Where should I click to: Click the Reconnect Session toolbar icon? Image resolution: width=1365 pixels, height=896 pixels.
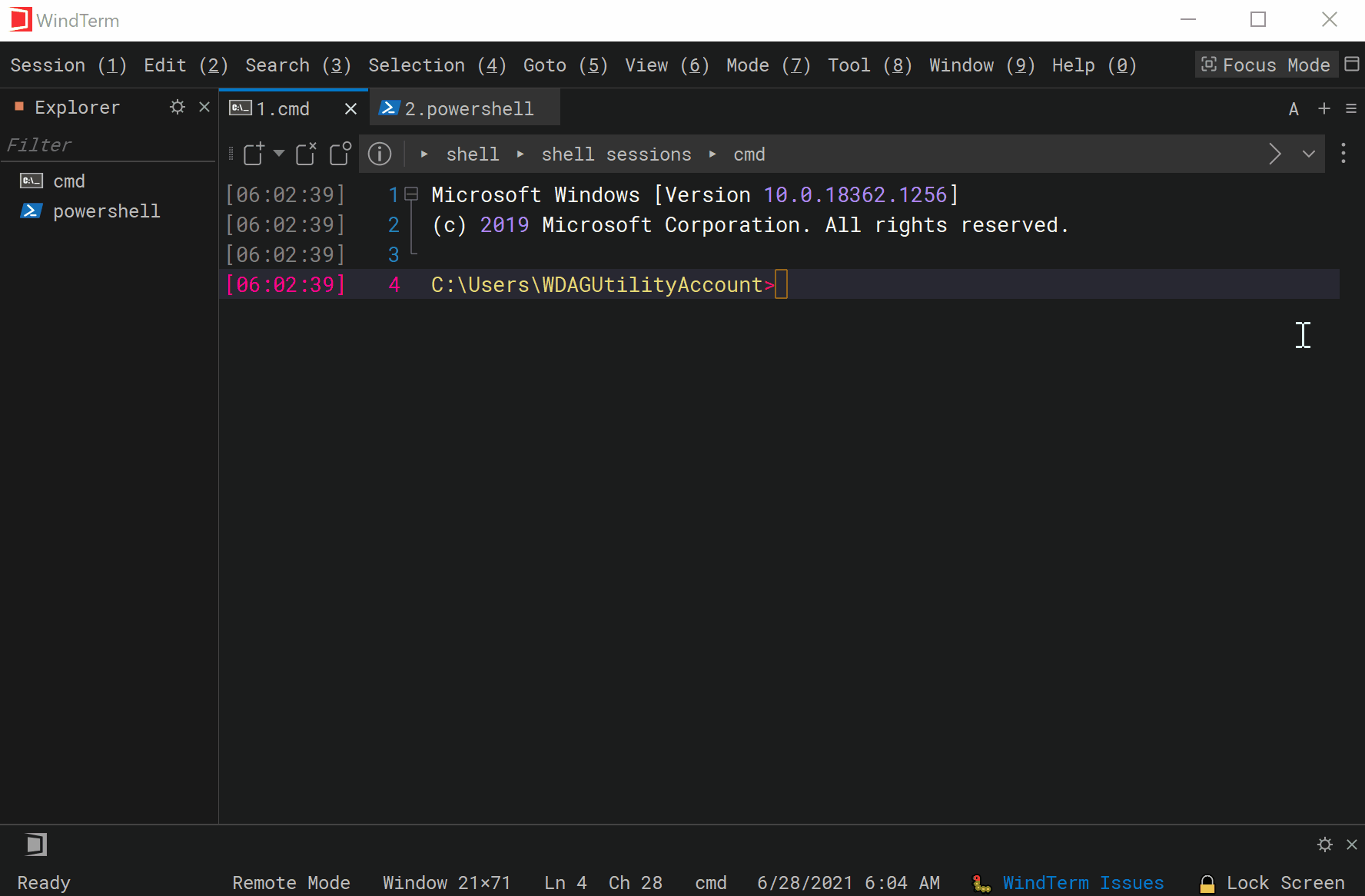pos(340,154)
